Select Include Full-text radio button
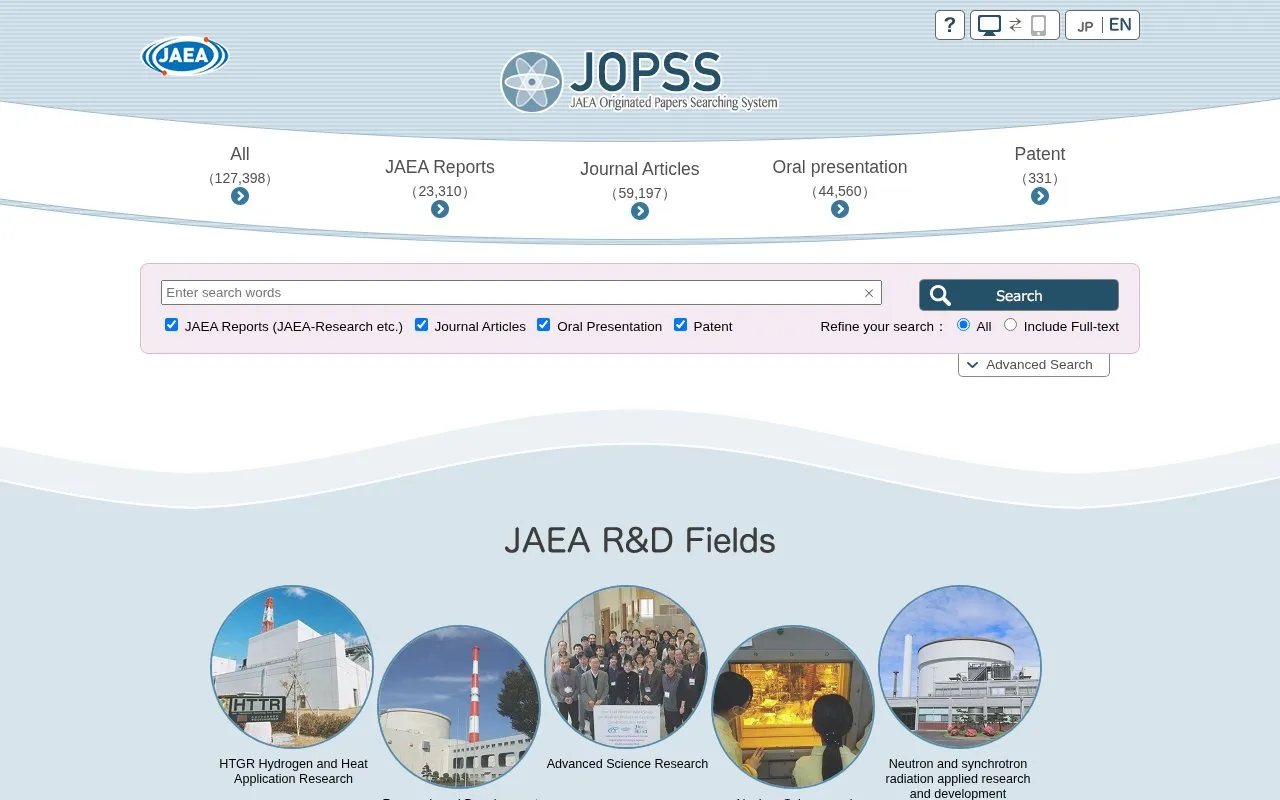Screen dimensions: 1280x800 coord(1011,325)
